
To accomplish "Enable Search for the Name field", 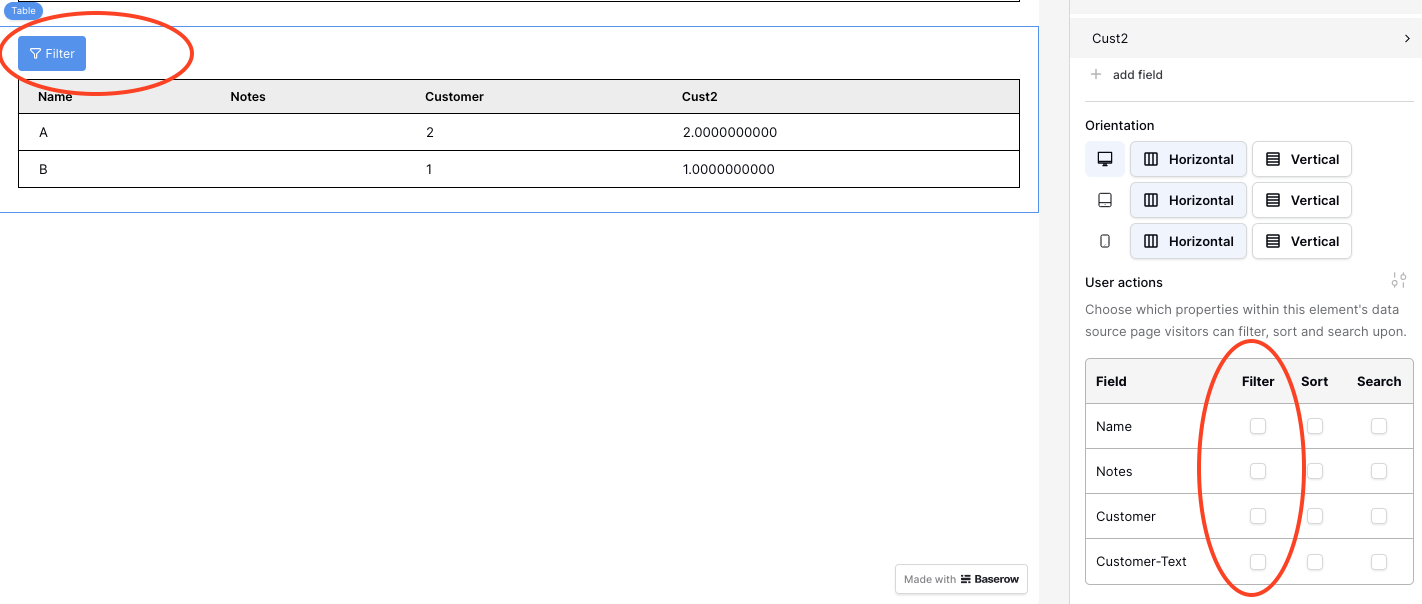I will (x=1379, y=426).
